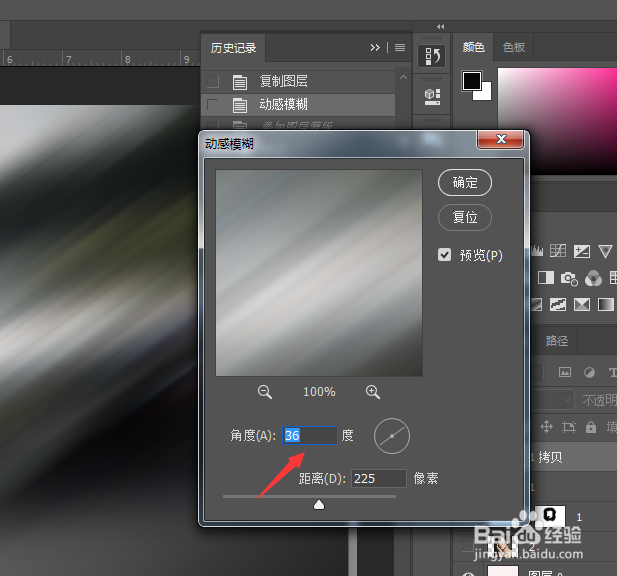Click the 100% preview zoom value
Viewport: 617px width, 576px height.
(319, 392)
